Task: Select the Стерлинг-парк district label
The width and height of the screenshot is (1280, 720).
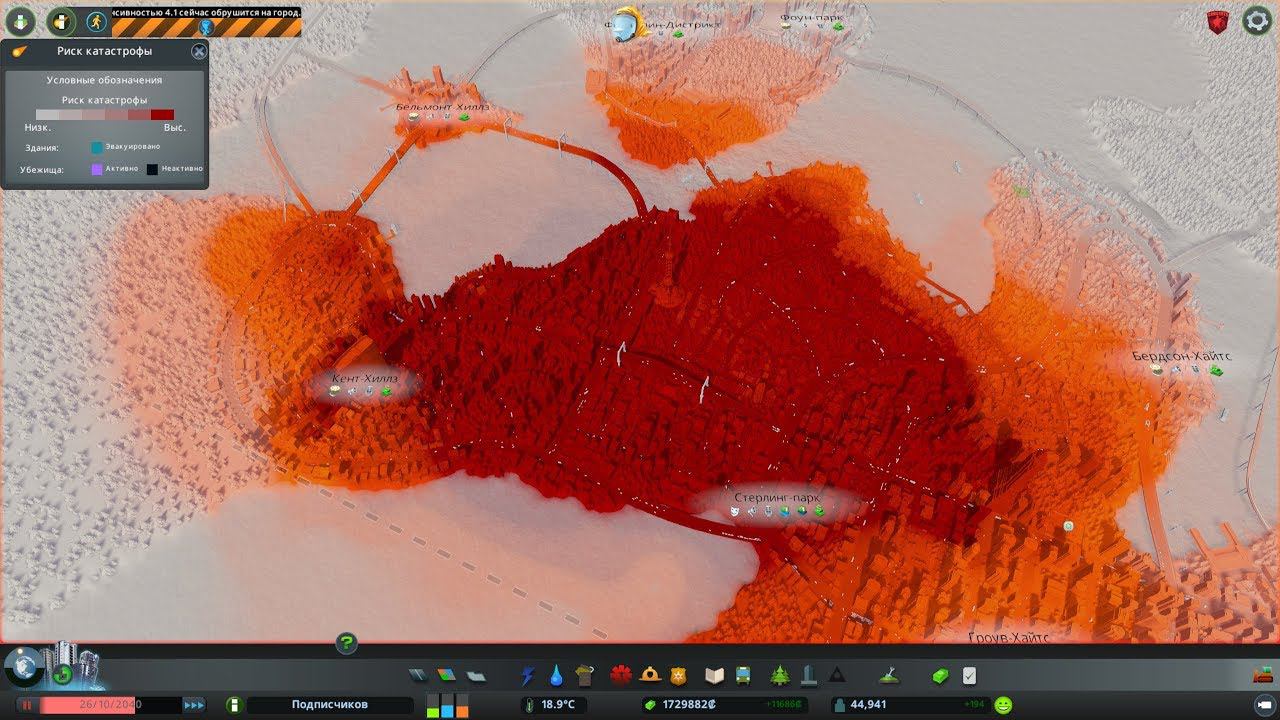Action: coord(776,497)
